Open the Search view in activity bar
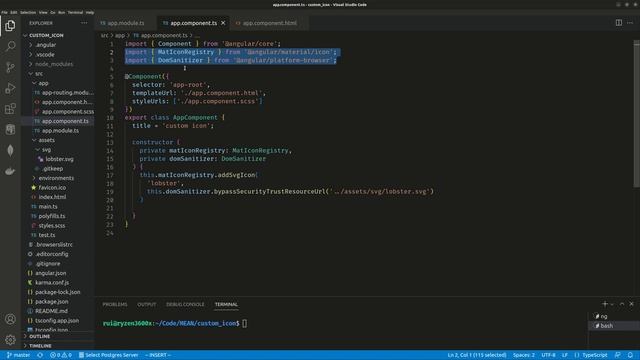 coord(10,46)
